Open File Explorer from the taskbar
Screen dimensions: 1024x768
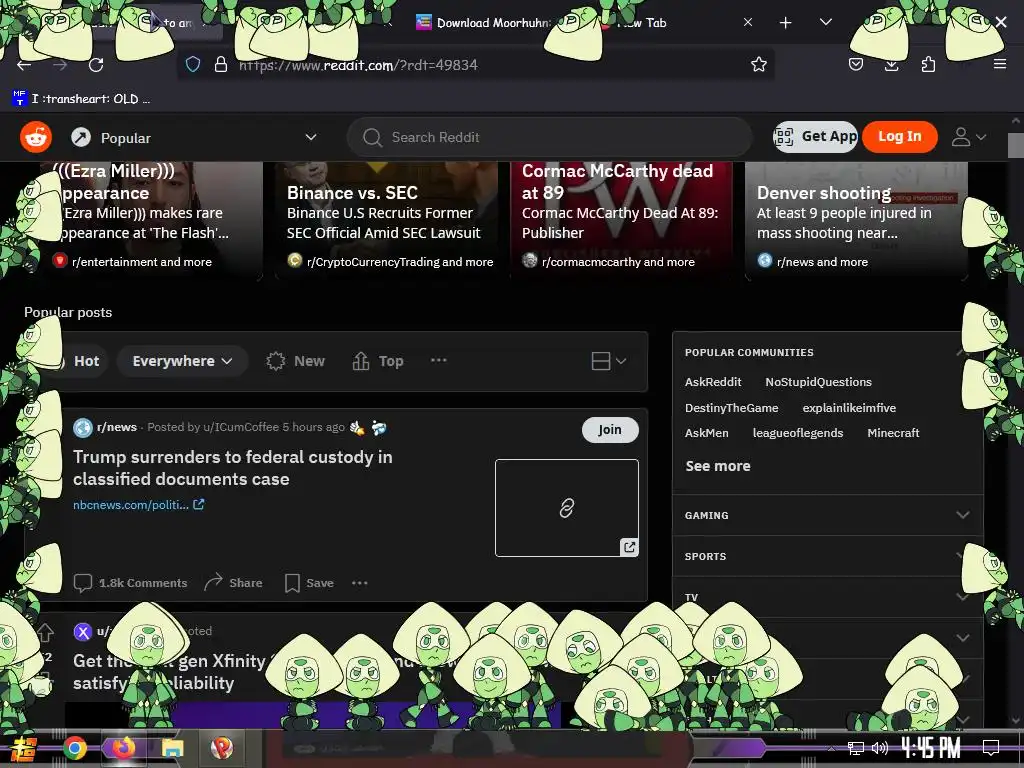tap(172, 748)
